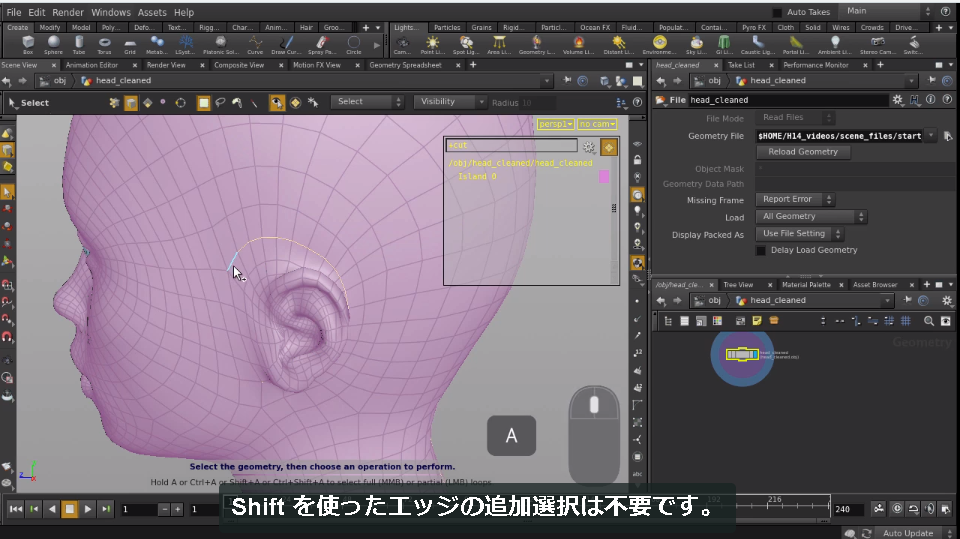Image resolution: width=960 pixels, height=539 pixels.
Task: Expand the Visibility dropdown in viewport toolbar
Action: [x=450, y=102]
